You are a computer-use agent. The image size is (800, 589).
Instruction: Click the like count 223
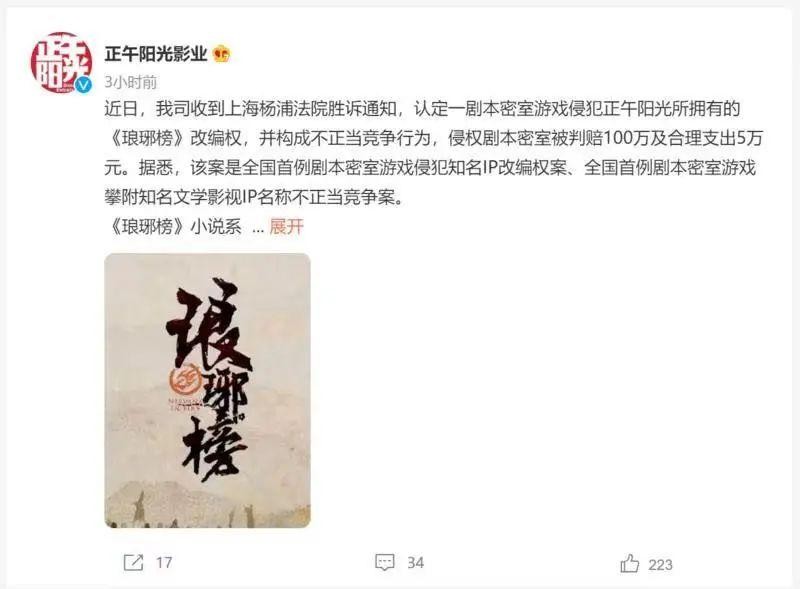[660, 565]
